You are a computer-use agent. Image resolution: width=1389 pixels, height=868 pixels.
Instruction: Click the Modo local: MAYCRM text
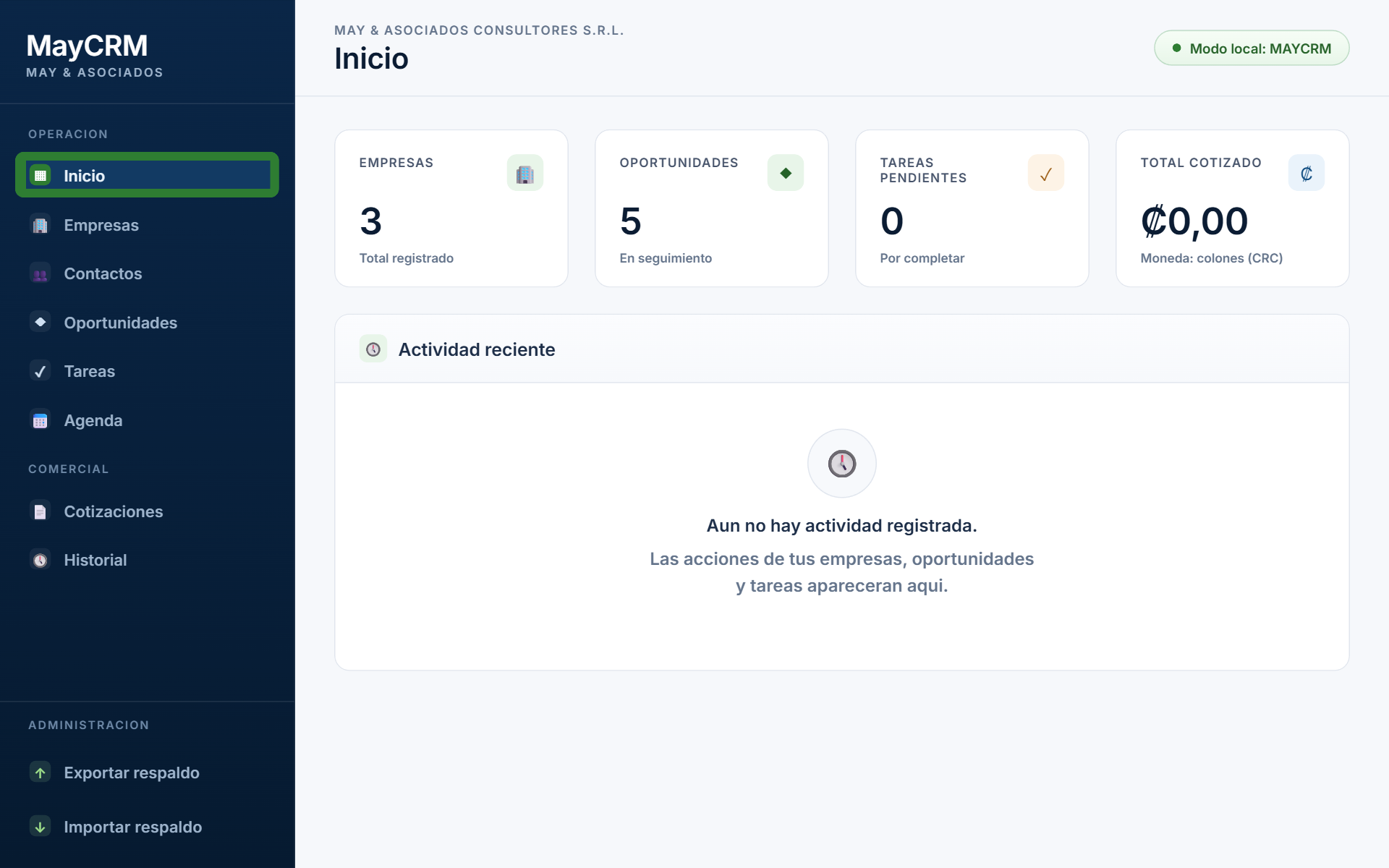tap(1260, 48)
